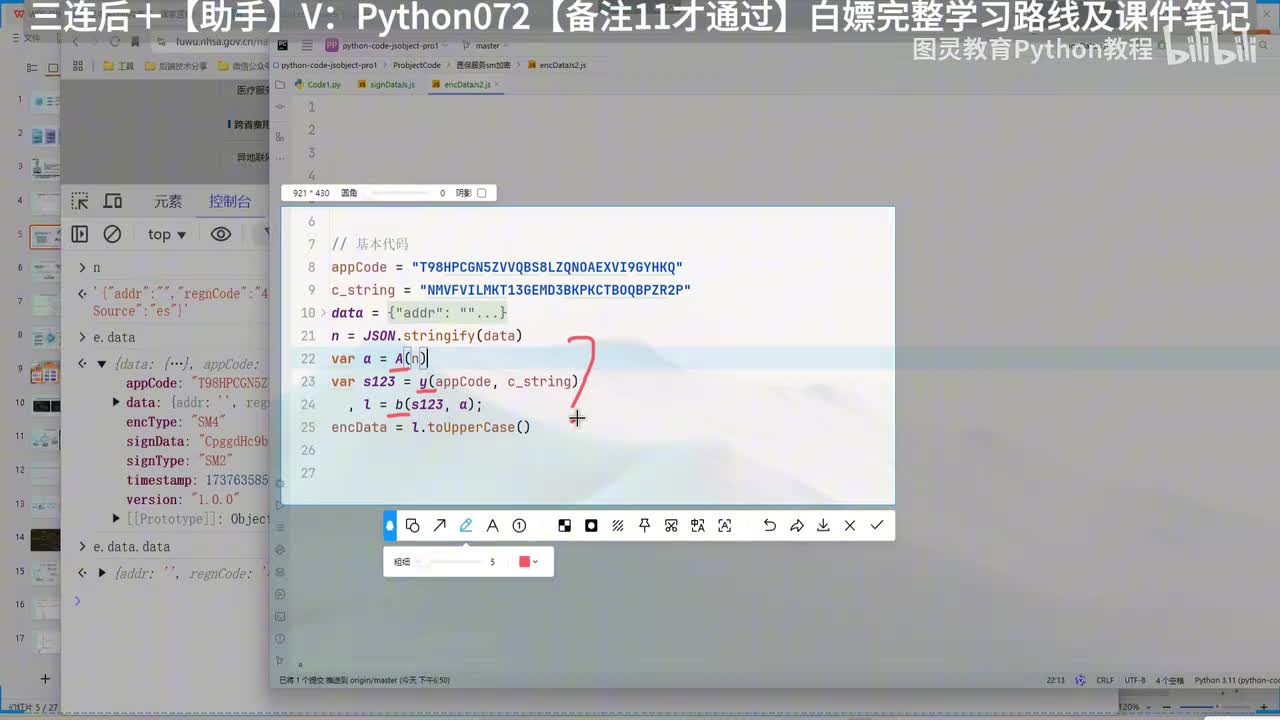
Task: Close the encDataJs2.js editor tab
Action: pos(496,85)
